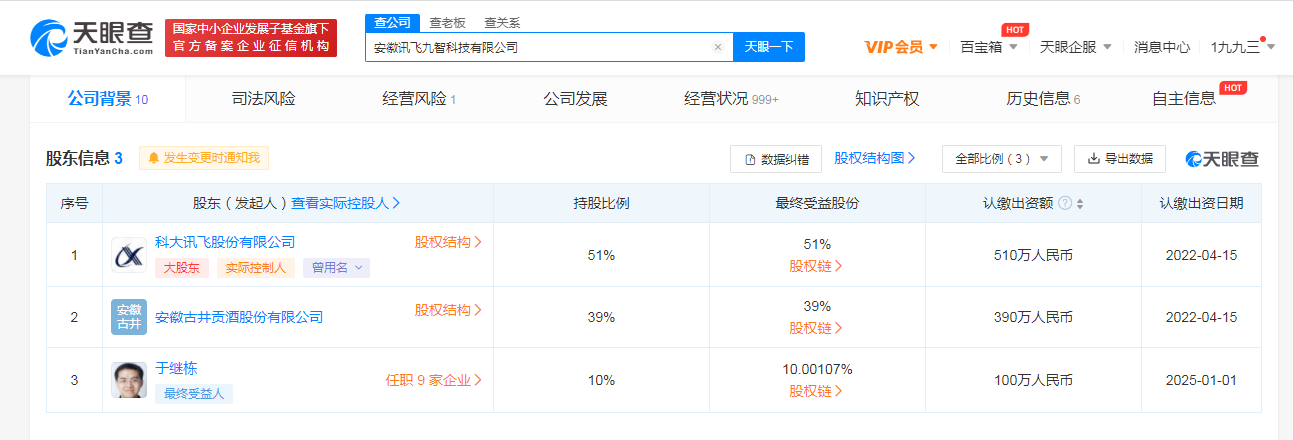Click 于继栋's portrait photo
This screenshot has width=1293, height=440.
(128, 380)
